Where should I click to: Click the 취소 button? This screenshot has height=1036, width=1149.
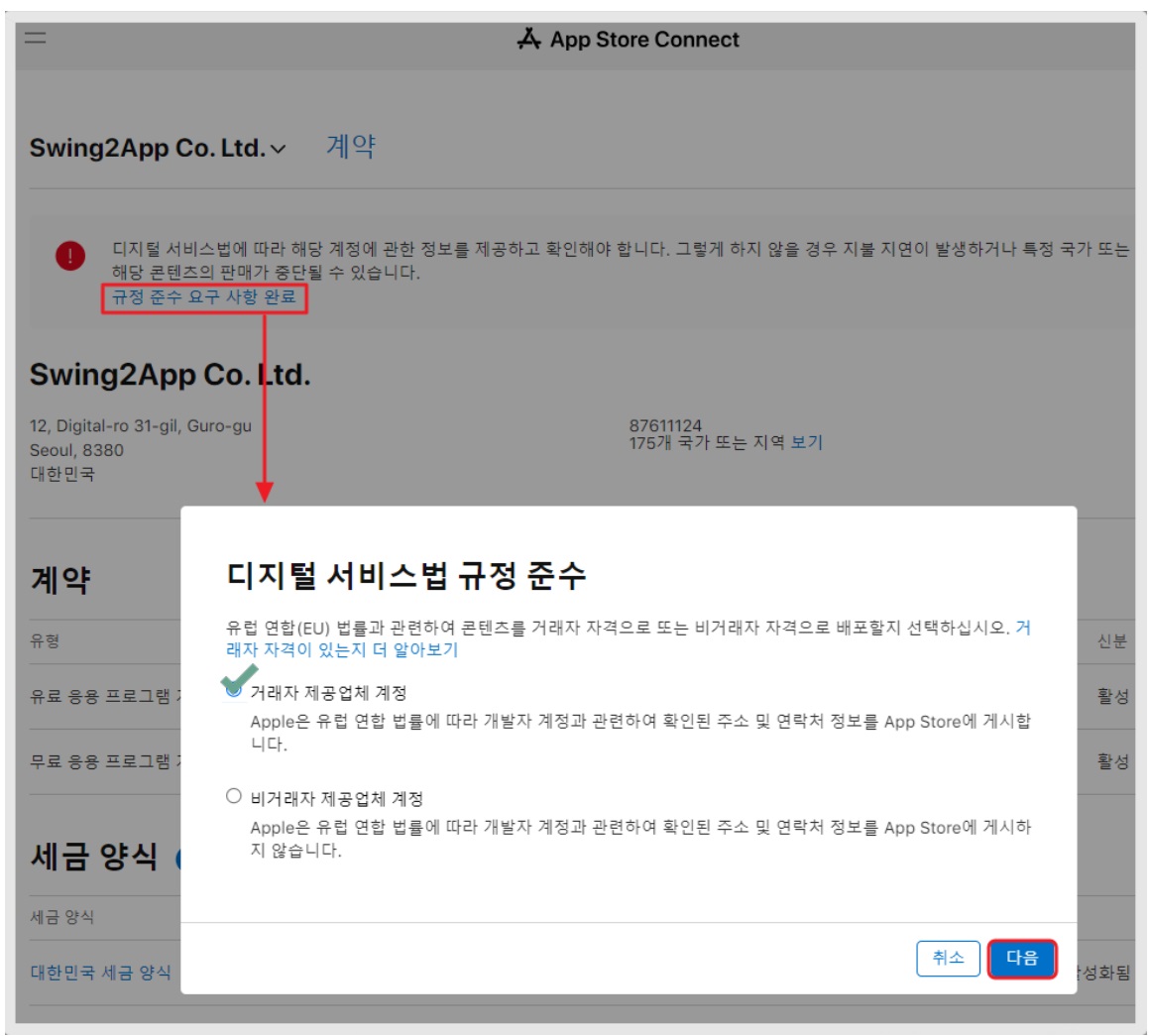point(948,958)
